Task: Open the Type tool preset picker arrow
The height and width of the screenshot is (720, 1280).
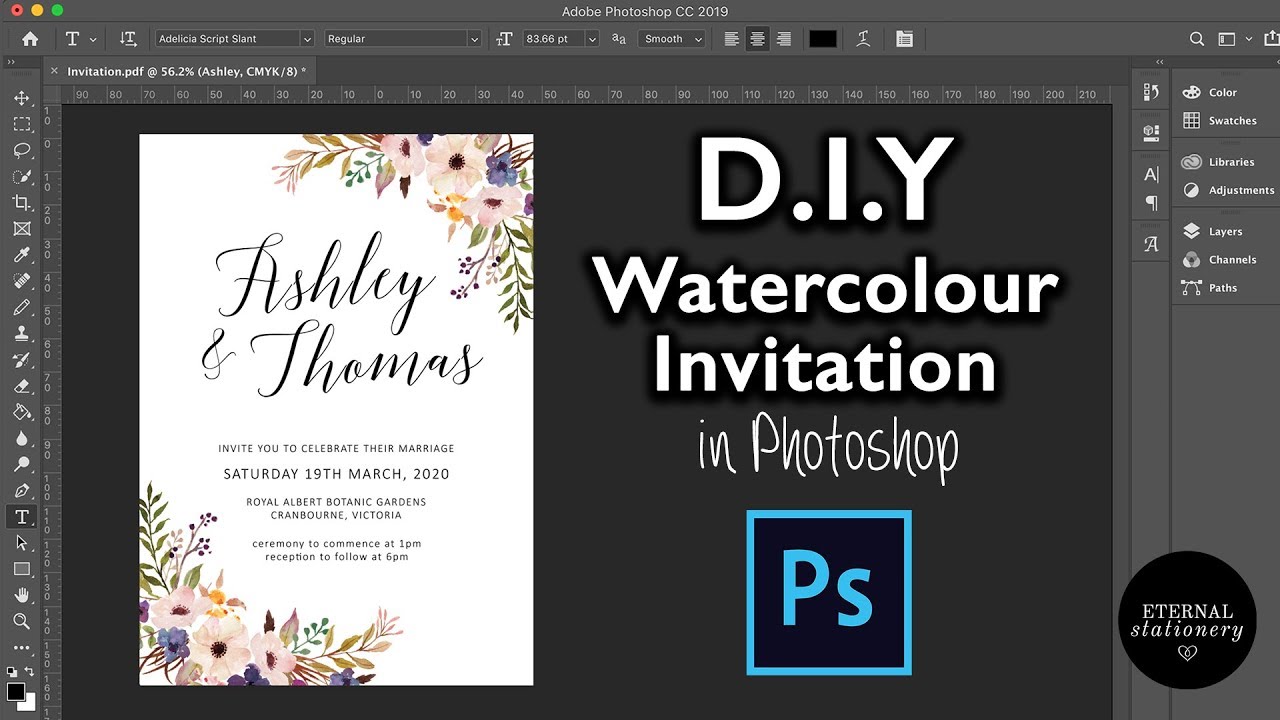Action: 93,39
